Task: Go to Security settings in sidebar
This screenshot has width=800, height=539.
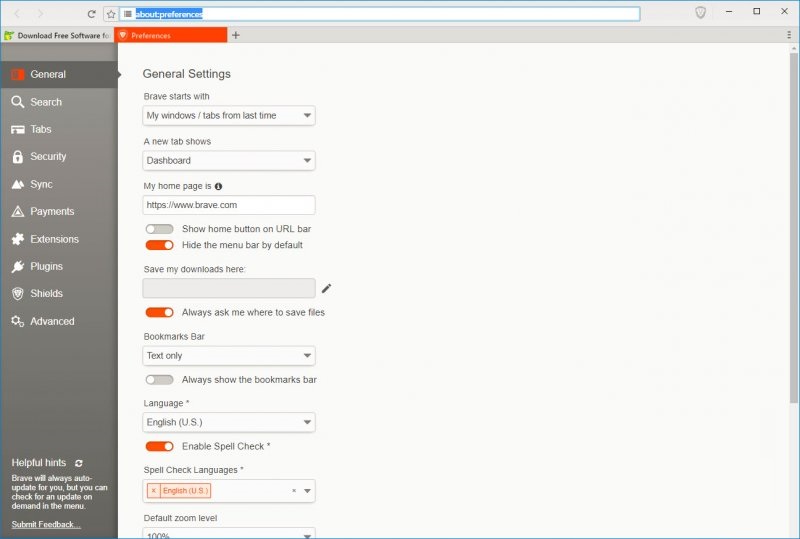Action: coord(48,157)
